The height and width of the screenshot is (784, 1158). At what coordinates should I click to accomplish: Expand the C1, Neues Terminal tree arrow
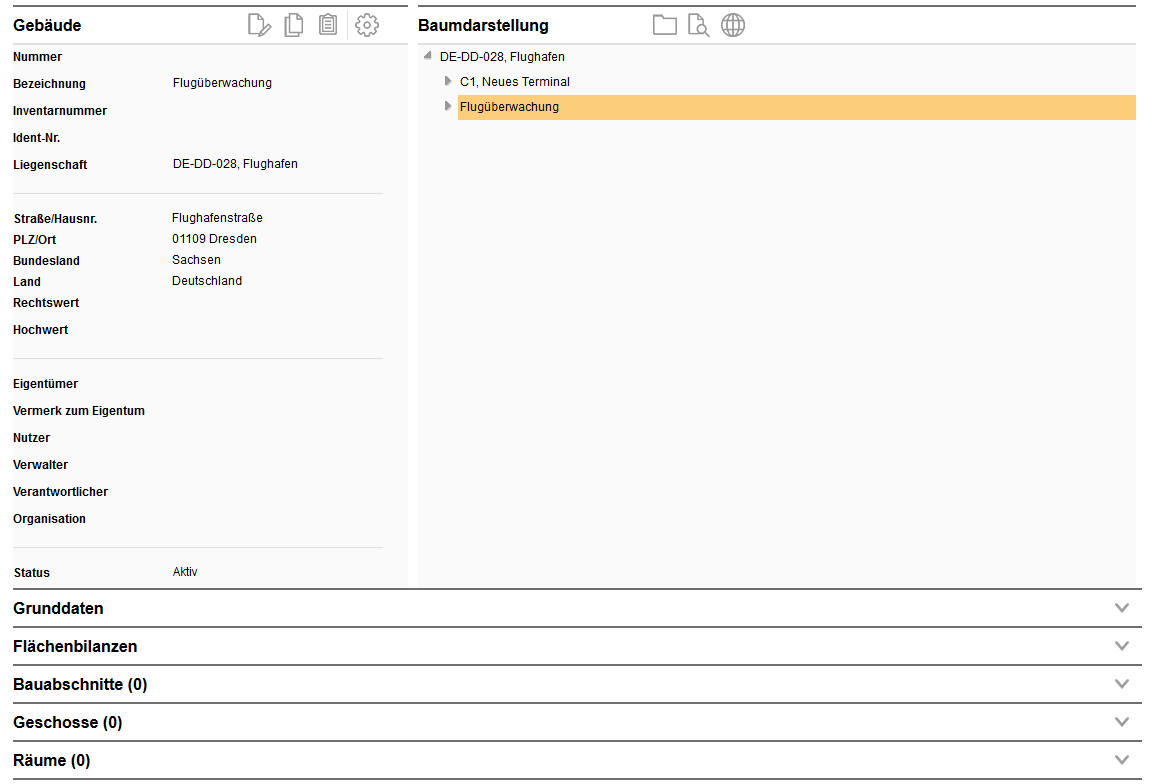coord(448,81)
